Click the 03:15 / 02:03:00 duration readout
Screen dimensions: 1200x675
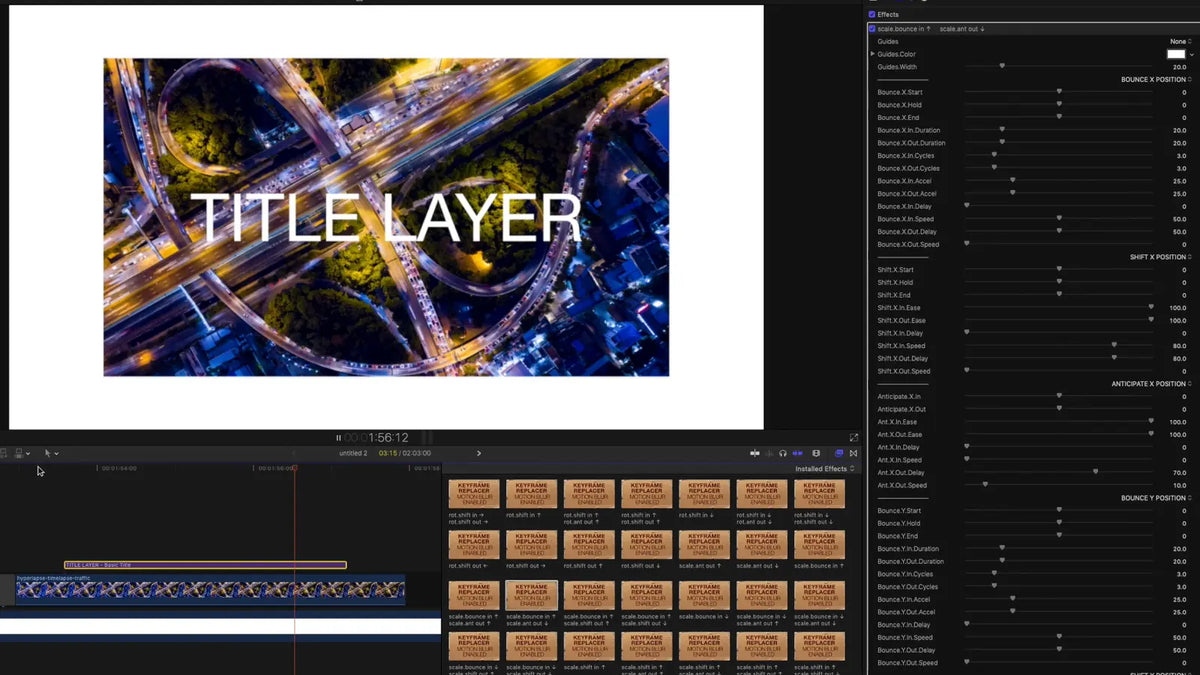(x=403, y=453)
